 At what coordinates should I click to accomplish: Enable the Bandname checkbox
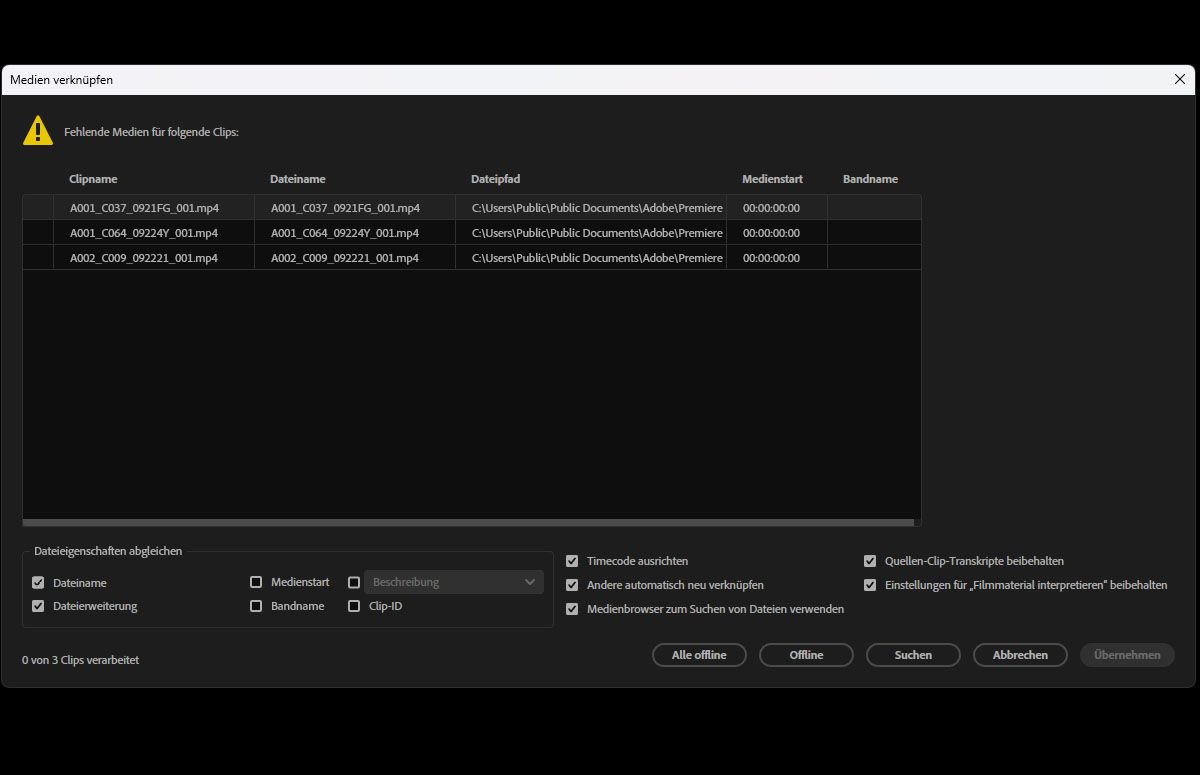[256, 606]
